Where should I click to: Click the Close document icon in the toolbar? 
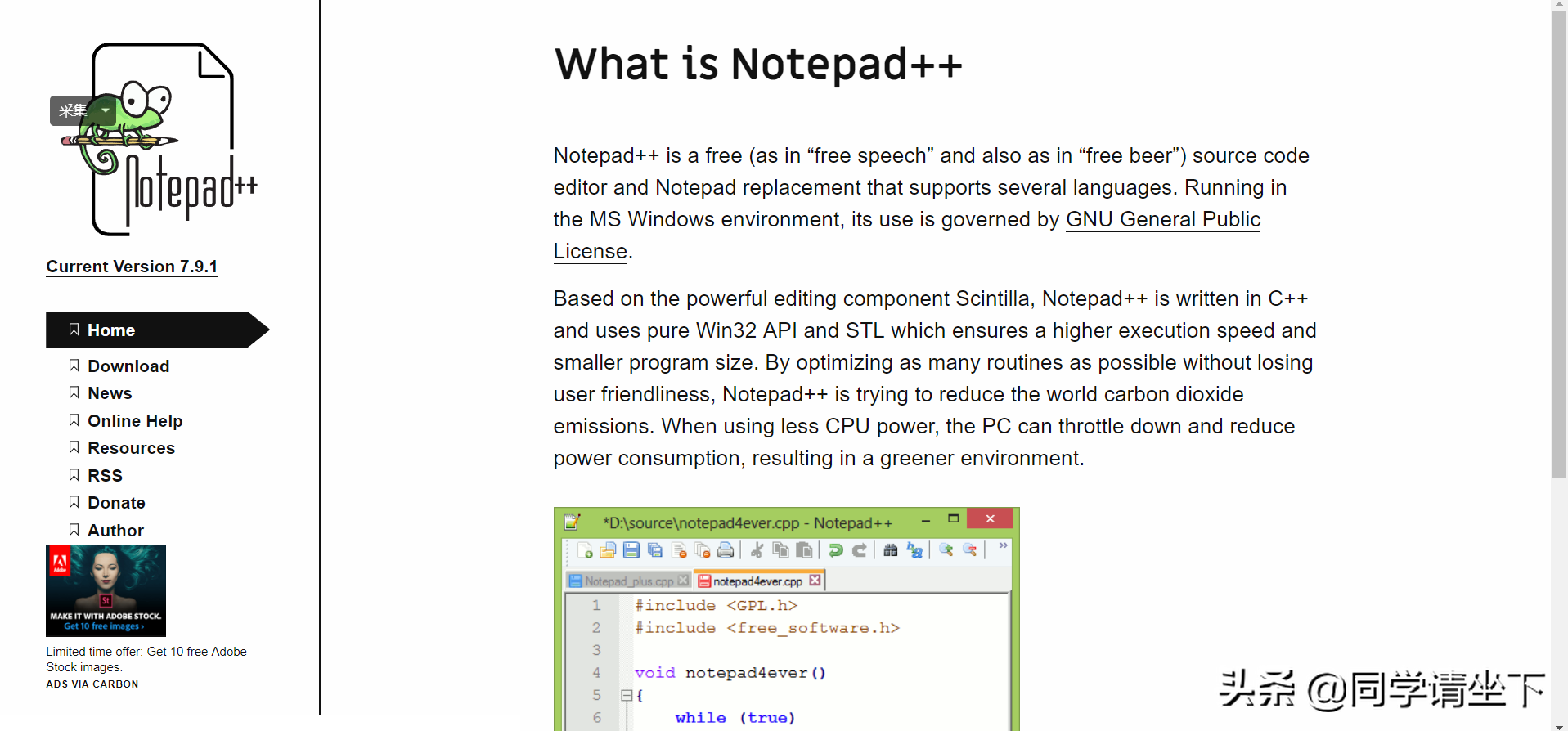click(679, 550)
